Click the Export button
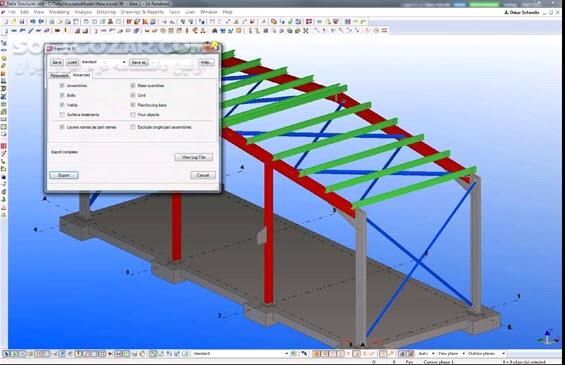The width and height of the screenshot is (565, 365). [64, 175]
